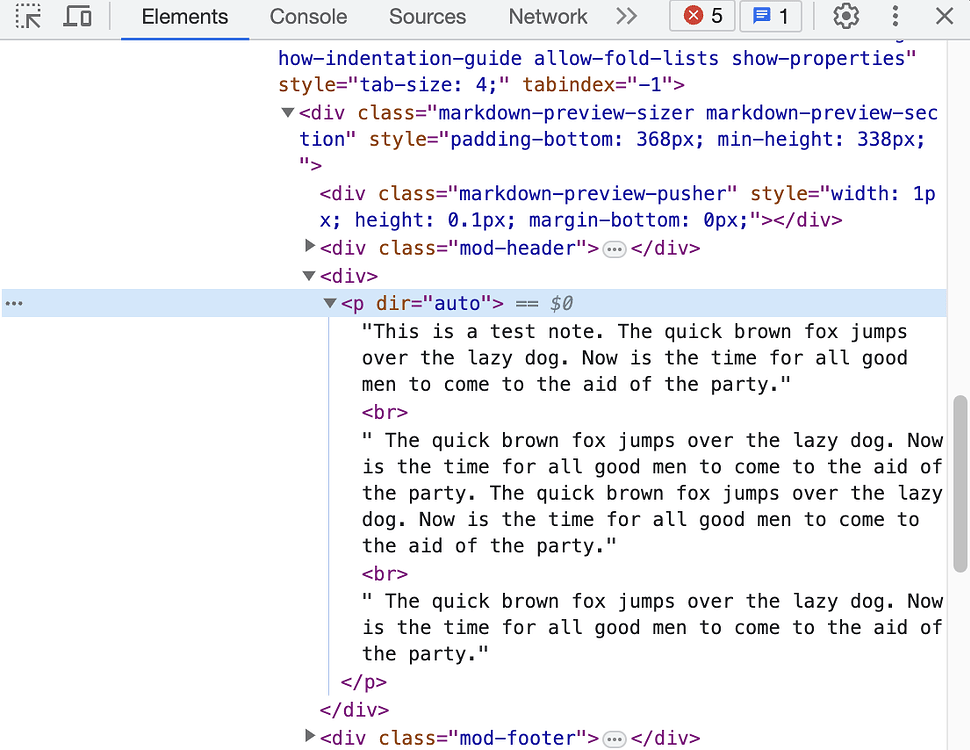Expand the mod-header div node
The image size is (970, 750).
click(x=310, y=246)
